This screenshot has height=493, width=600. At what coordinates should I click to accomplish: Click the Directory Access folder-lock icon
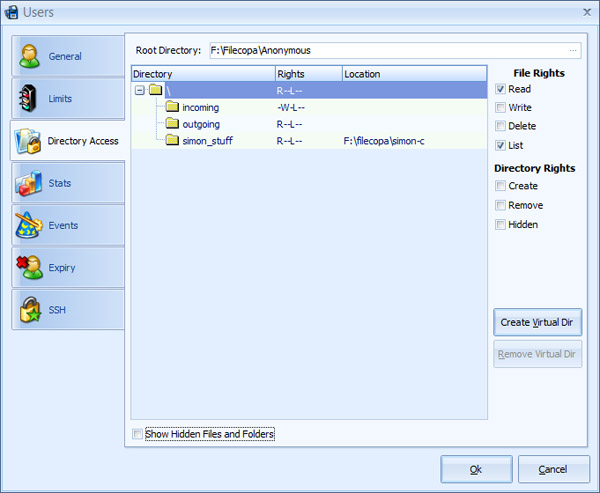[x=27, y=141]
